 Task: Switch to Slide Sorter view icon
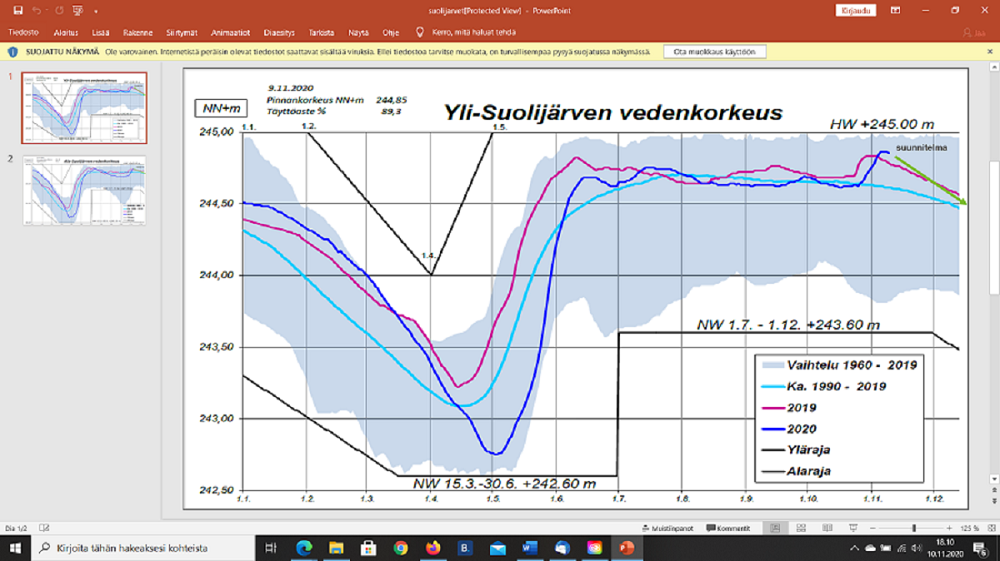(801, 528)
